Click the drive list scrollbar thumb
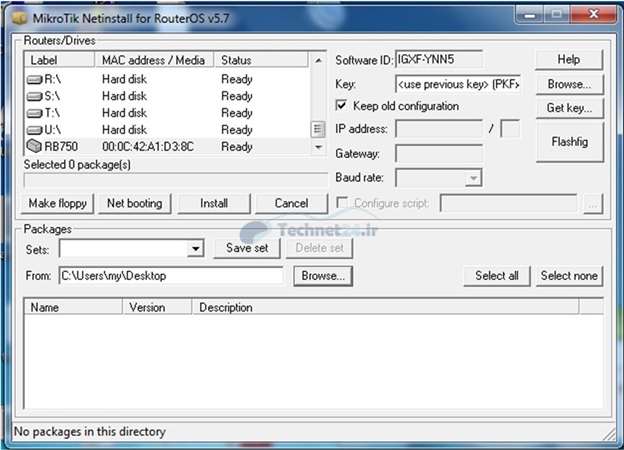The height and width of the screenshot is (450, 624). (x=318, y=129)
